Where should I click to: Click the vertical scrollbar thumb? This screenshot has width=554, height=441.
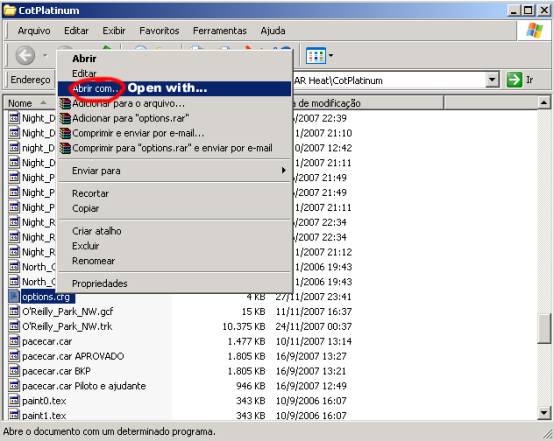tap(544, 328)
